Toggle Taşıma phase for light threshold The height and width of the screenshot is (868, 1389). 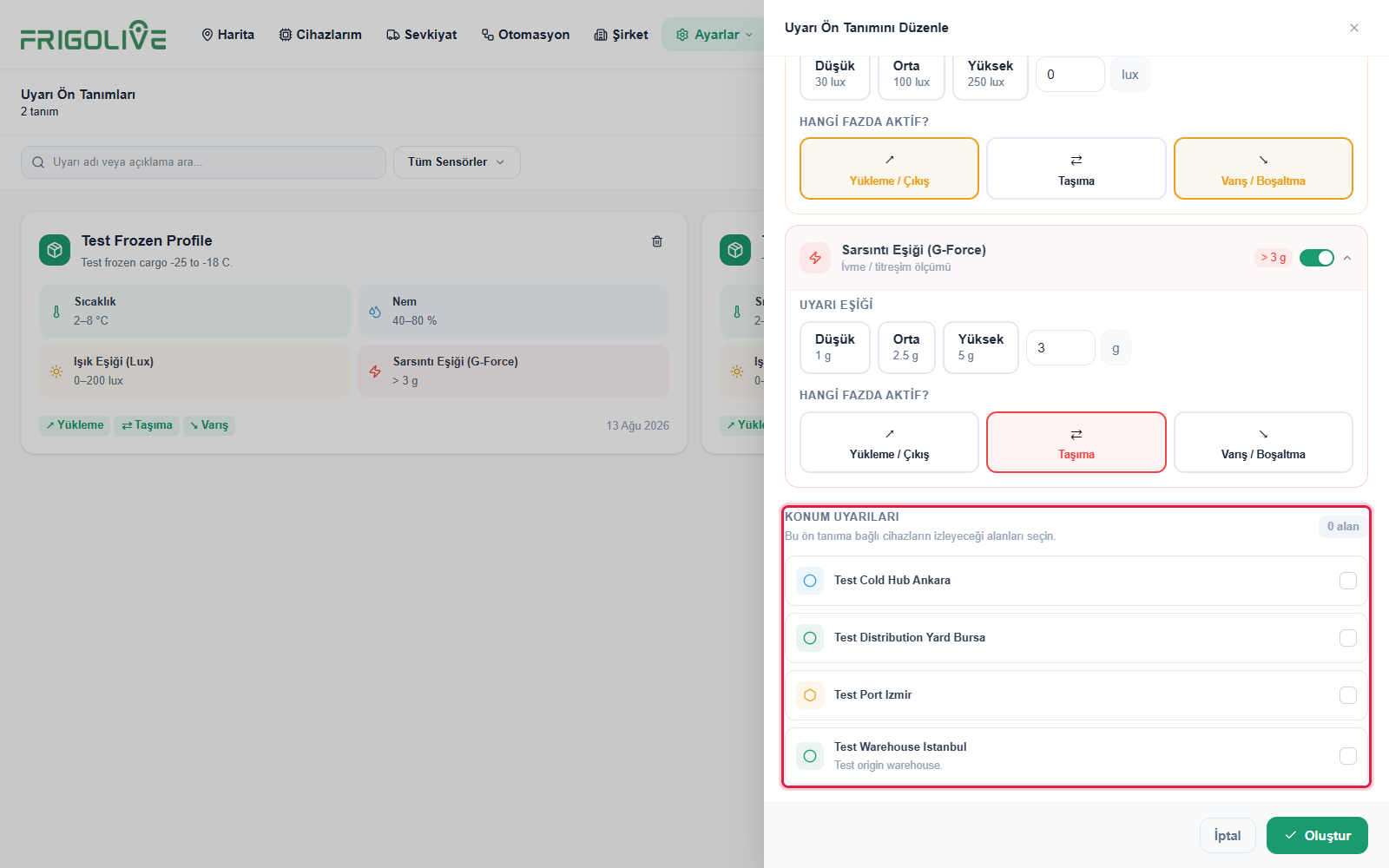1076,168
